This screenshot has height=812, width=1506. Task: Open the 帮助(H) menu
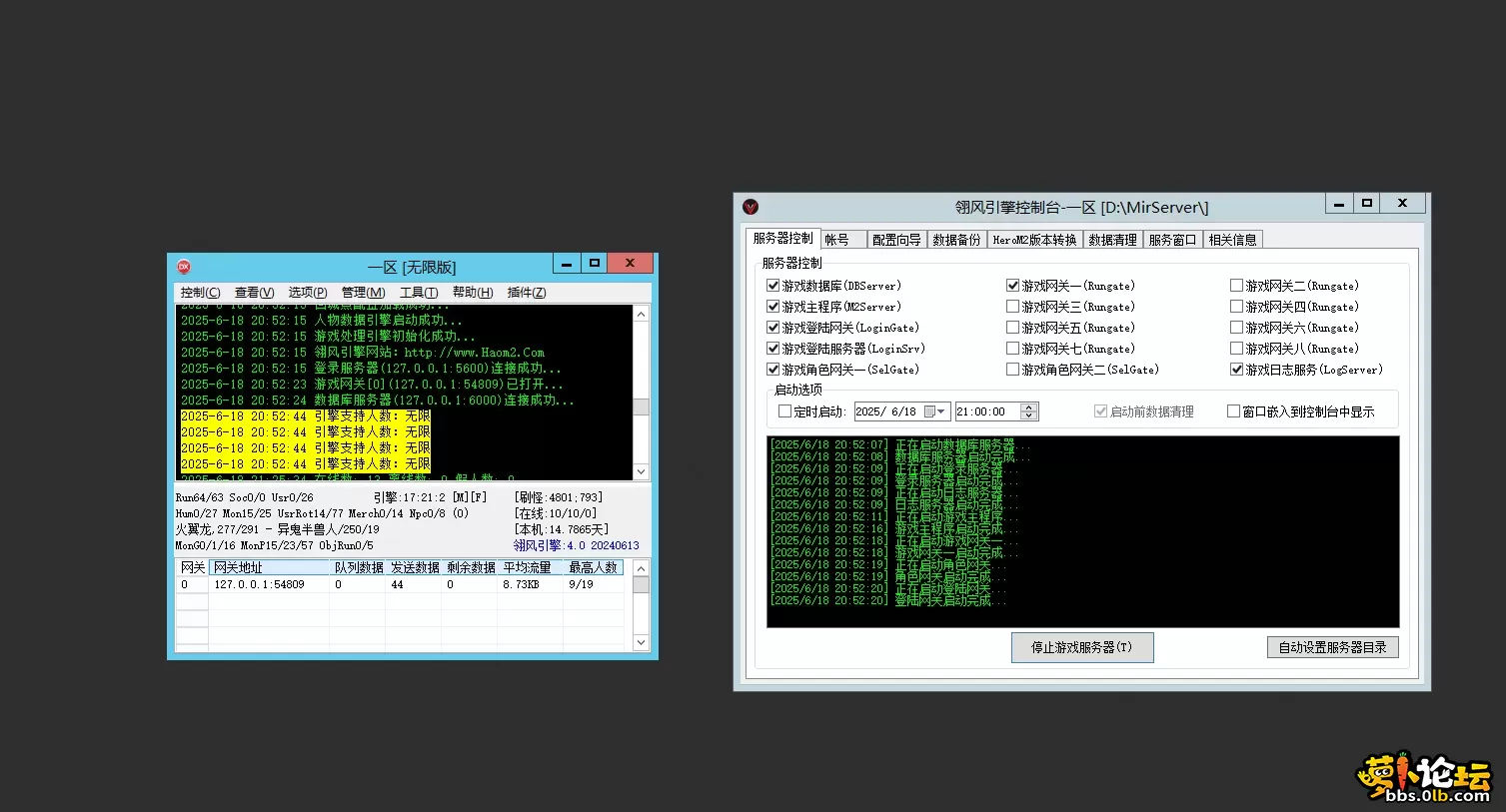473,293
